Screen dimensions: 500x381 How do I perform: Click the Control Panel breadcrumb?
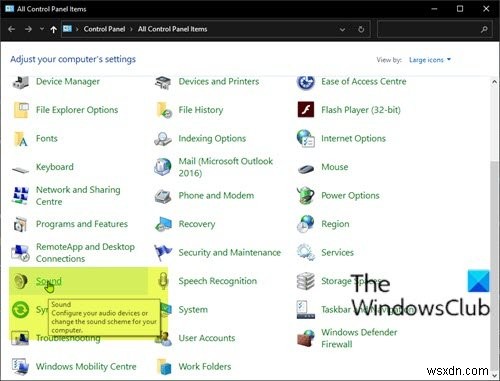click(x=104, y=29)
